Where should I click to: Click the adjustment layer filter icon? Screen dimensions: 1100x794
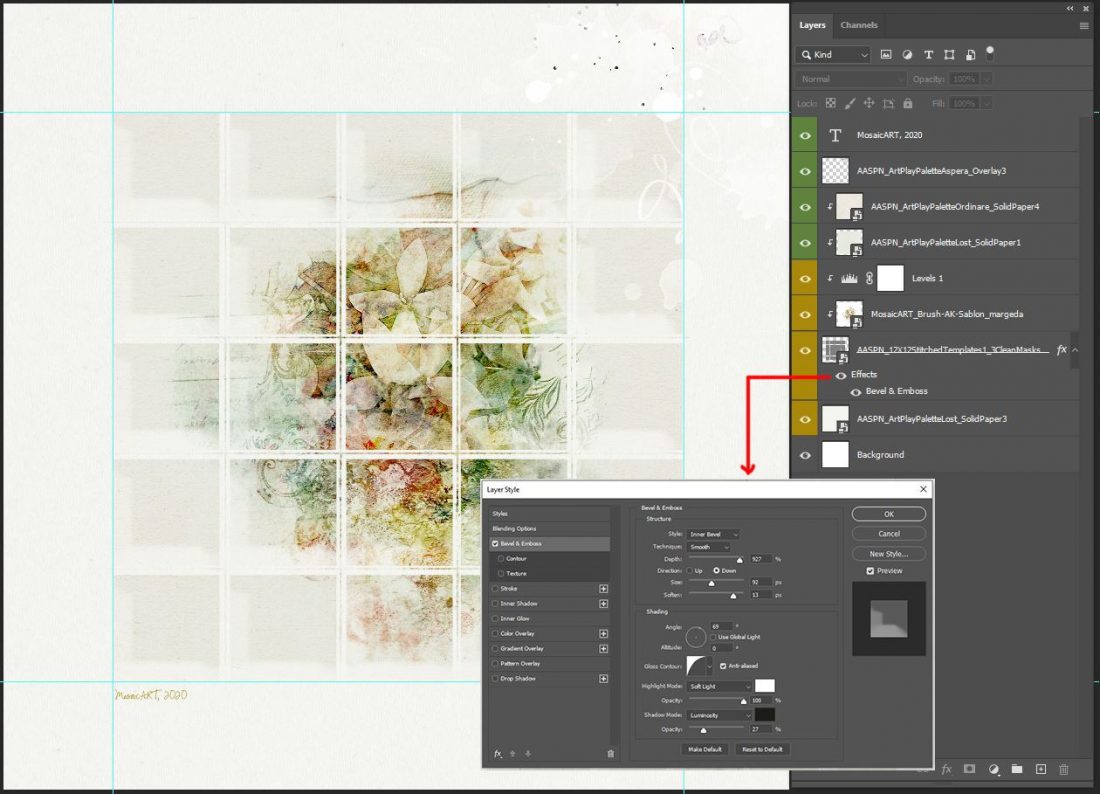click(x=907, y=55)
